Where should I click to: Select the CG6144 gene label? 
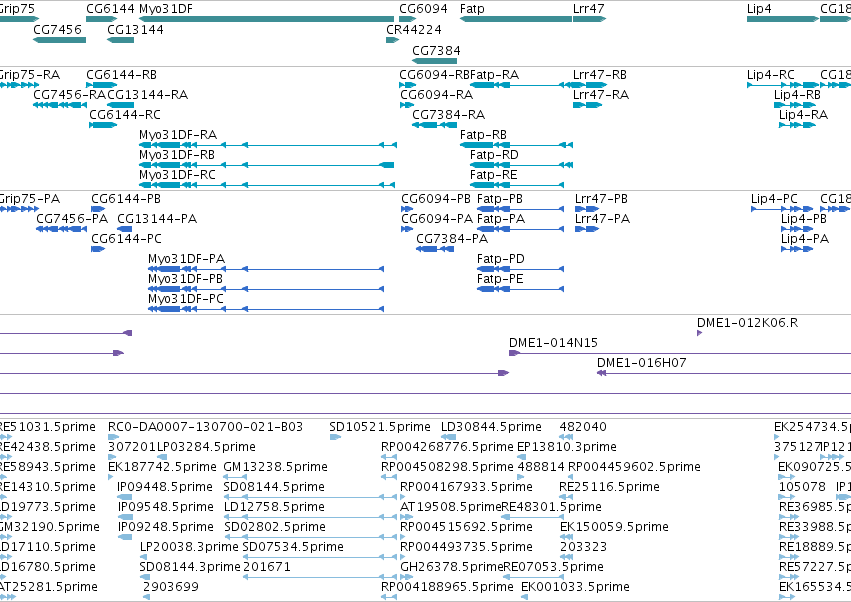[110, 9]
